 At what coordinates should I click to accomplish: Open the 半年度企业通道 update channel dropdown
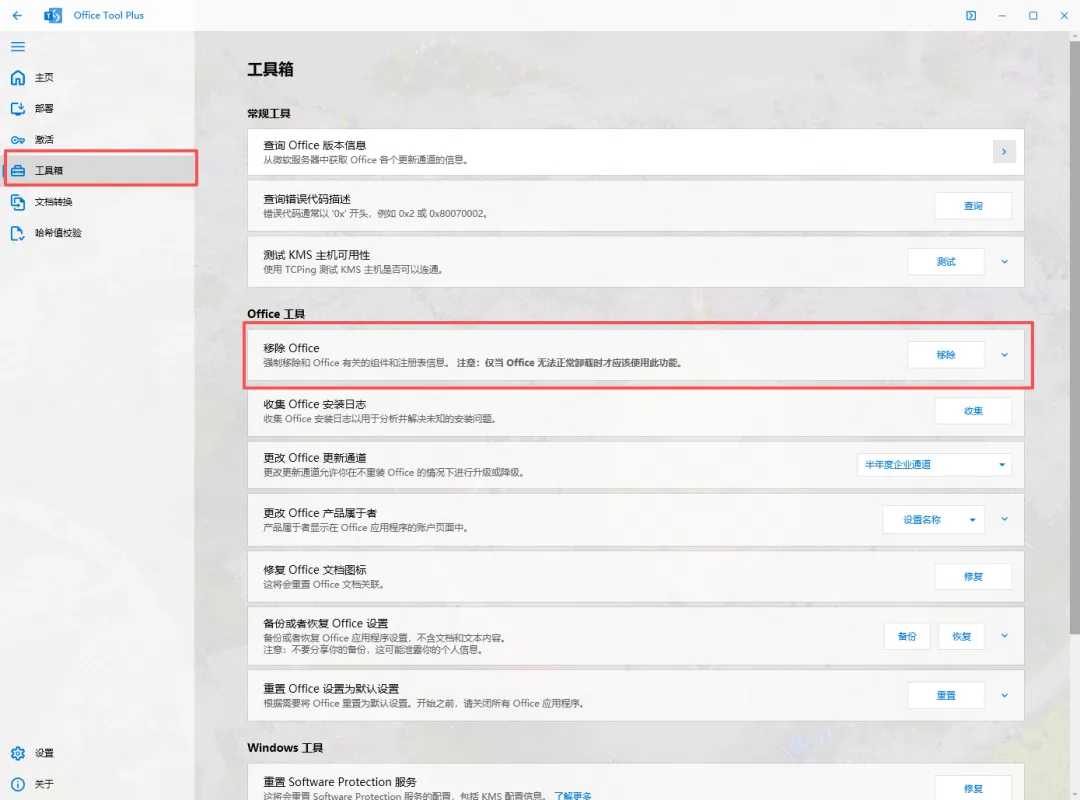click(934, 464)
